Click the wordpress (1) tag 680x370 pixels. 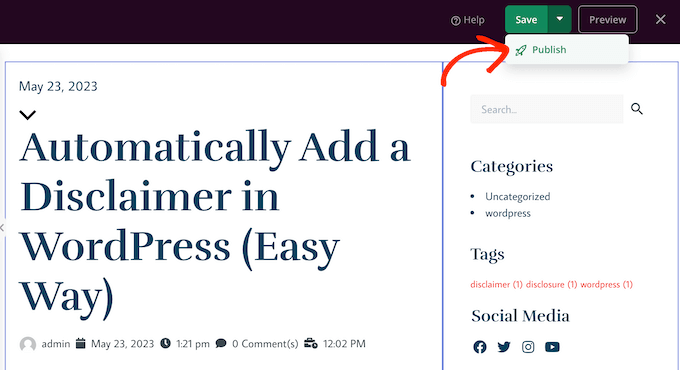click(606, 285)
